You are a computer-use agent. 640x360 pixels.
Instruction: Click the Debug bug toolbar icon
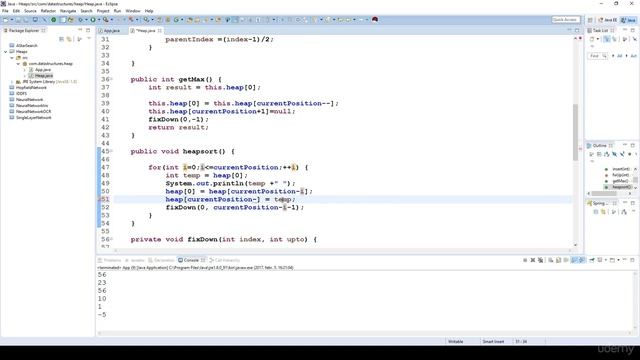(80, 20)
